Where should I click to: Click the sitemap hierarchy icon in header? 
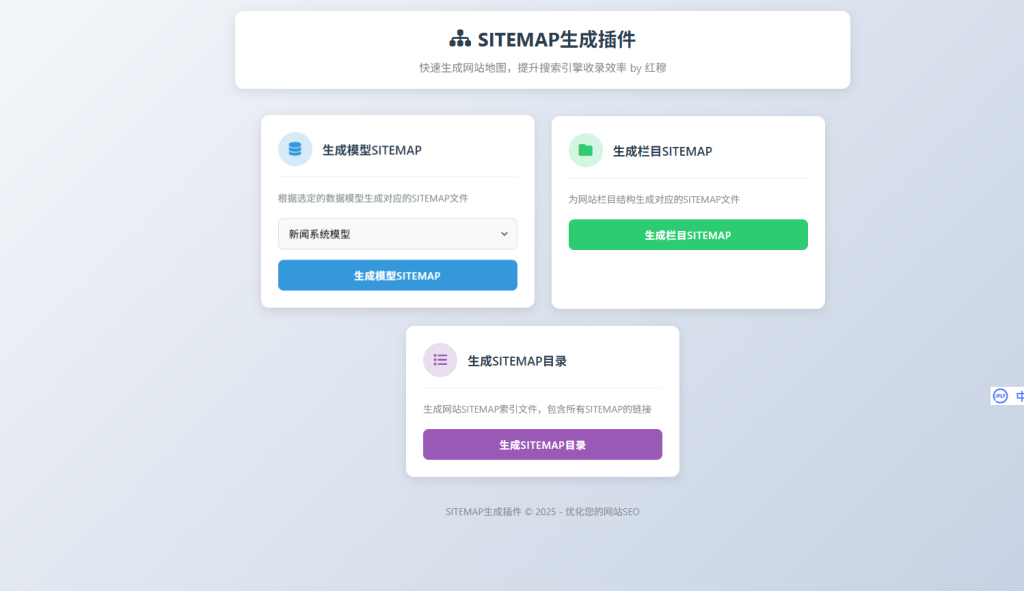(x=460, y=39)
